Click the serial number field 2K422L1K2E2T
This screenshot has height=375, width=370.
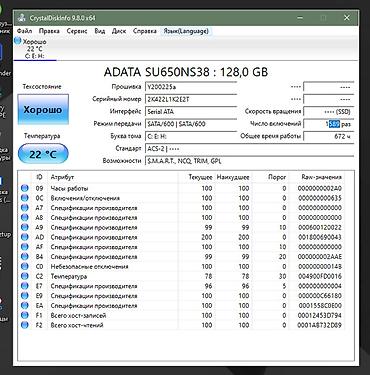tap(191, 99)
